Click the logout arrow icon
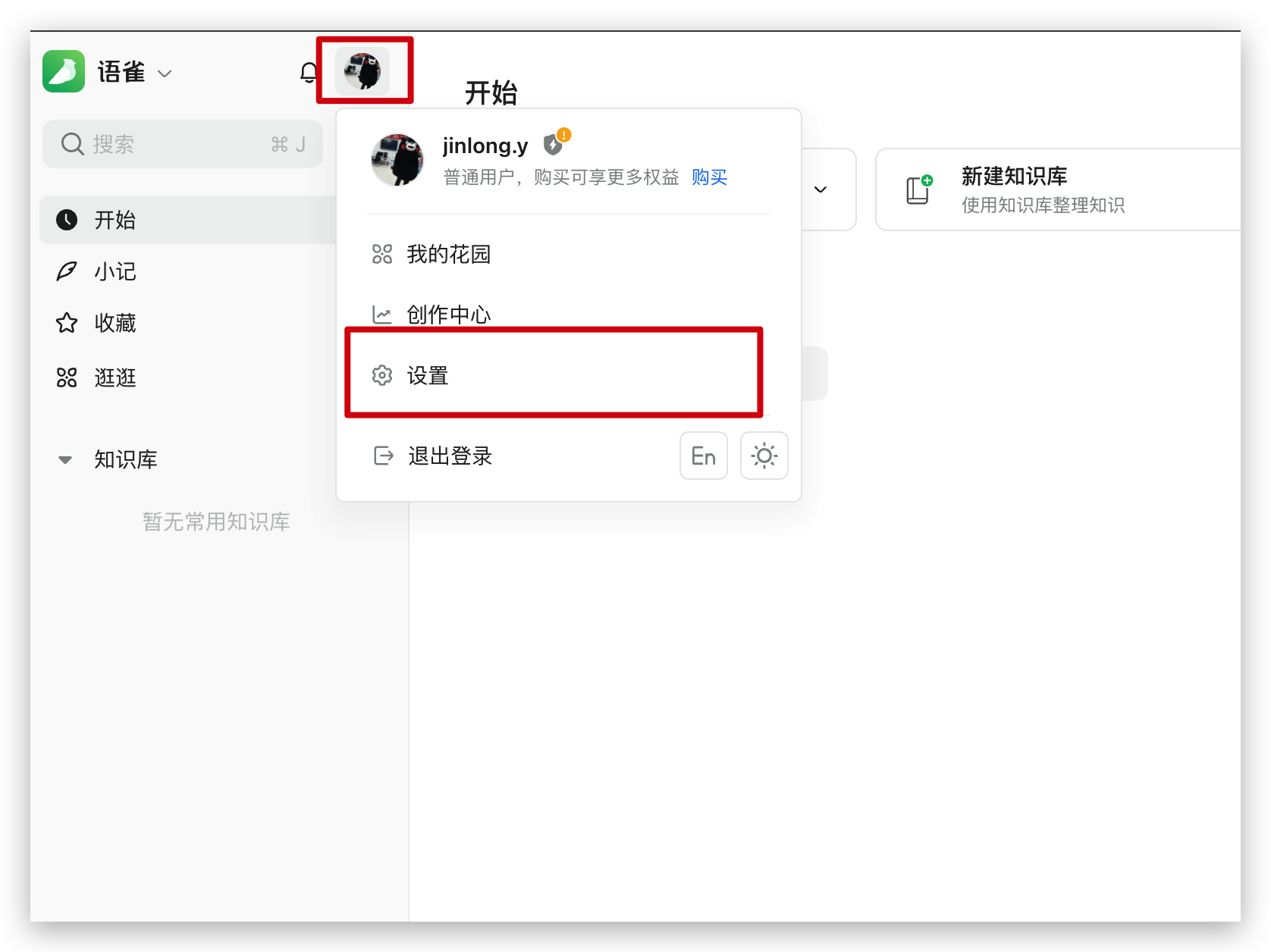Image resolution: width=1271 pixels, height=952 pixels. click(383, 456)
